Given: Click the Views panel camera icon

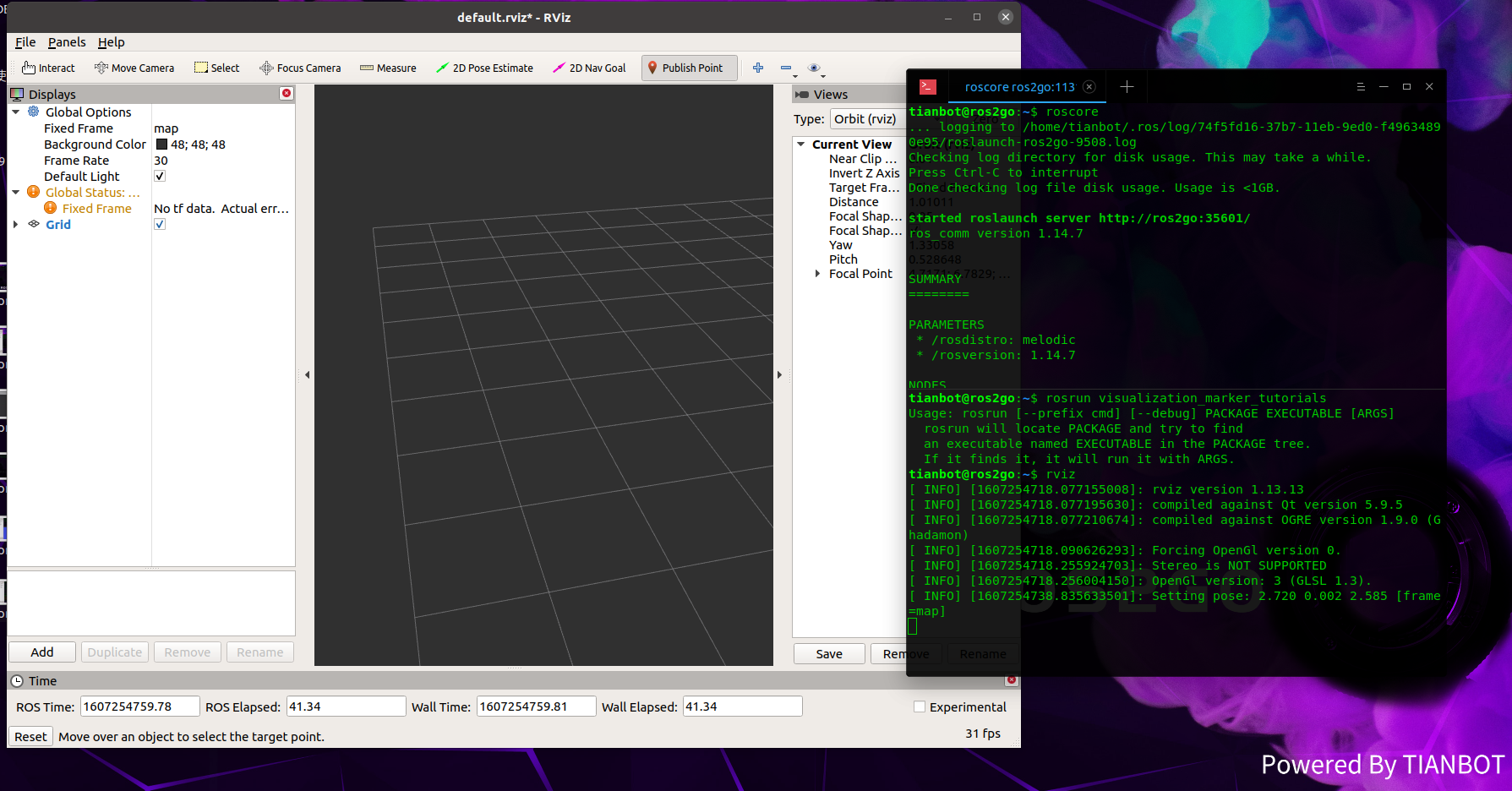Looking at the screenshot, I should pyautogui.click(x=802, y=95).
